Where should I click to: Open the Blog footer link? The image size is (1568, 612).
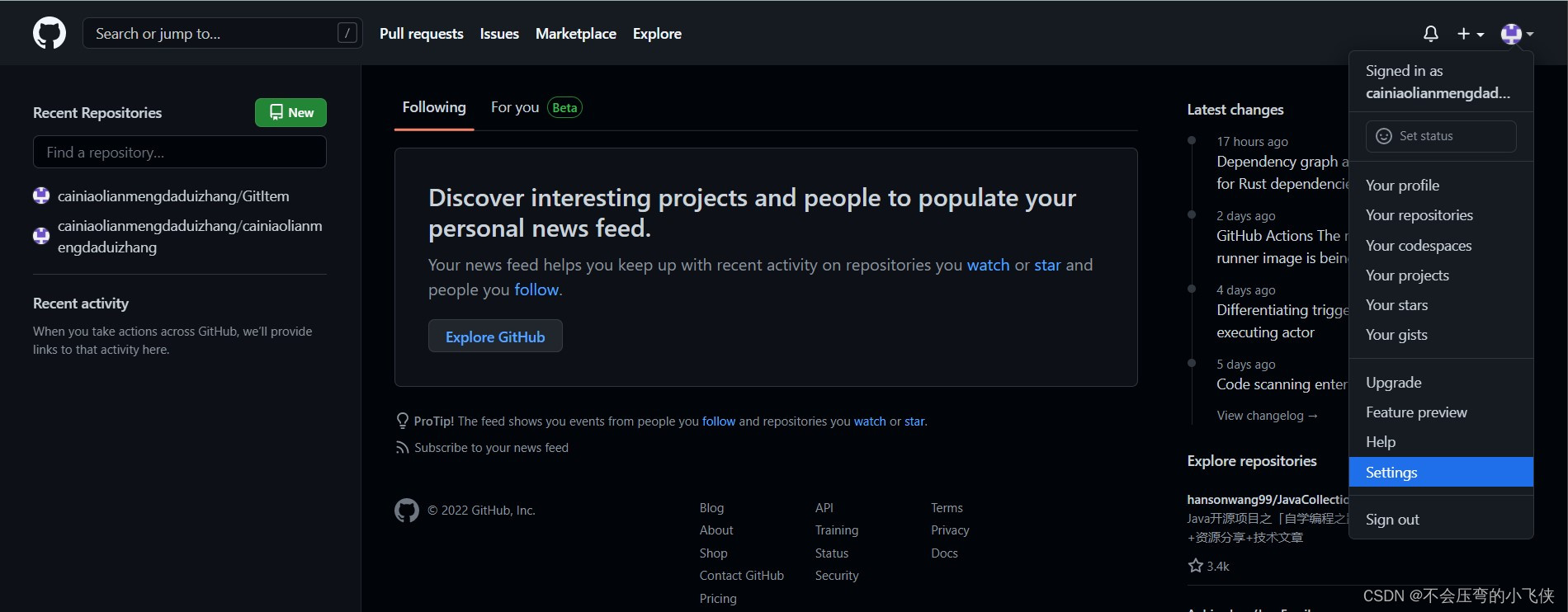click(711, 508)
